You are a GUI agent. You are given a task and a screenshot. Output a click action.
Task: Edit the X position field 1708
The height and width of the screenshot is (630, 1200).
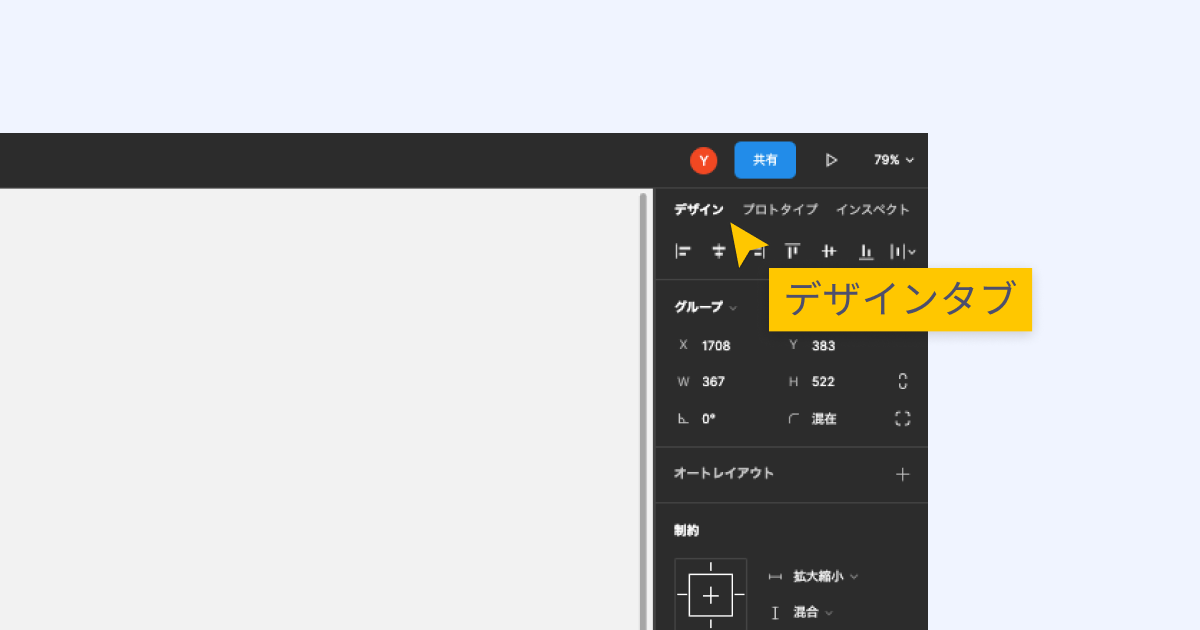tap(715, 345)
